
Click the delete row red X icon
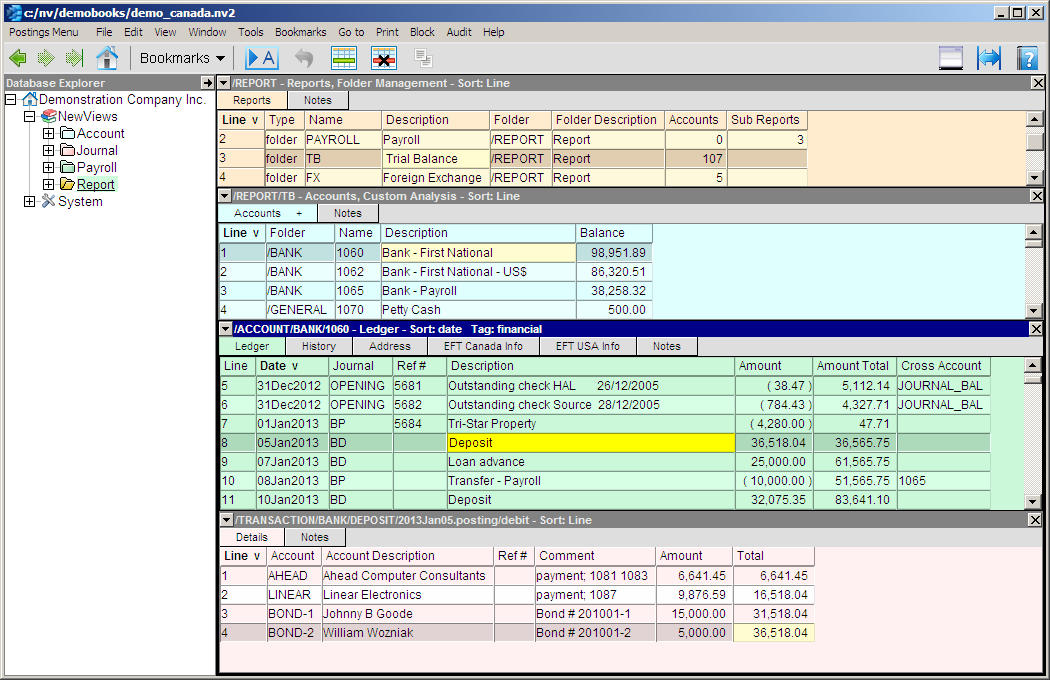(x=384, y=58)
